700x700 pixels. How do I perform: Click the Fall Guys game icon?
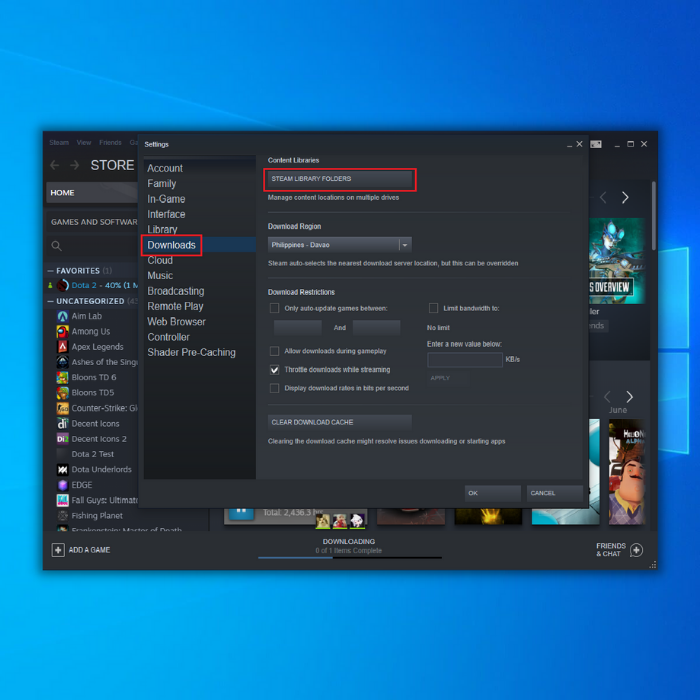pos(62,500)
